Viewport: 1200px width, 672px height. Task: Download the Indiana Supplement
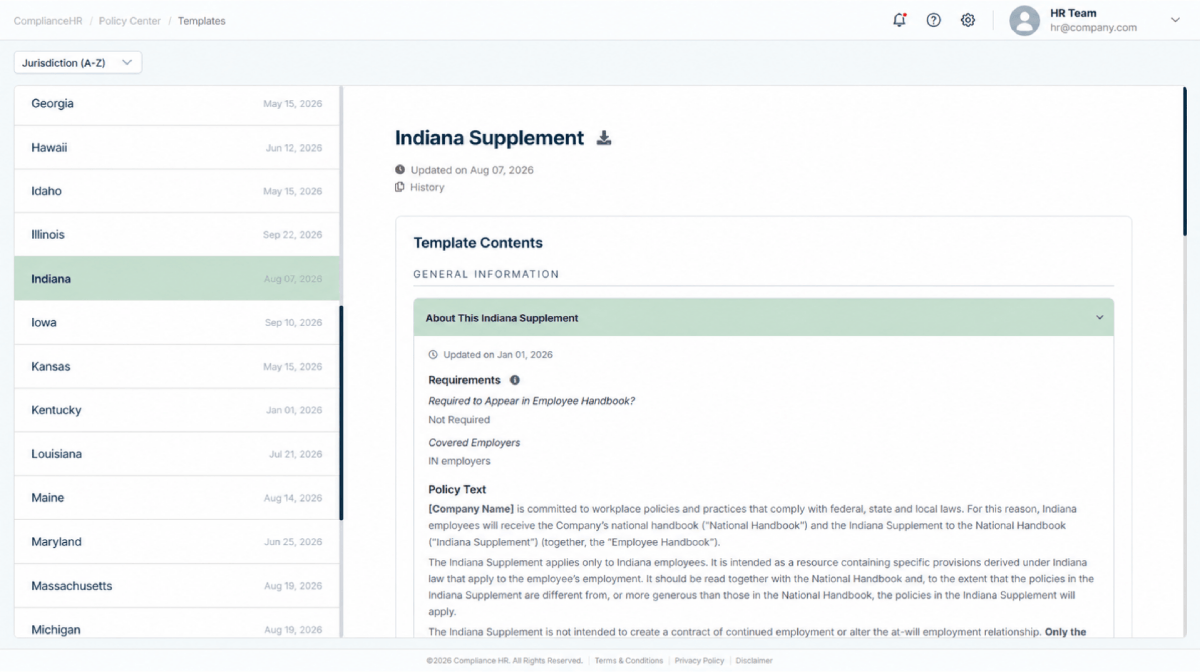point(604,138)
